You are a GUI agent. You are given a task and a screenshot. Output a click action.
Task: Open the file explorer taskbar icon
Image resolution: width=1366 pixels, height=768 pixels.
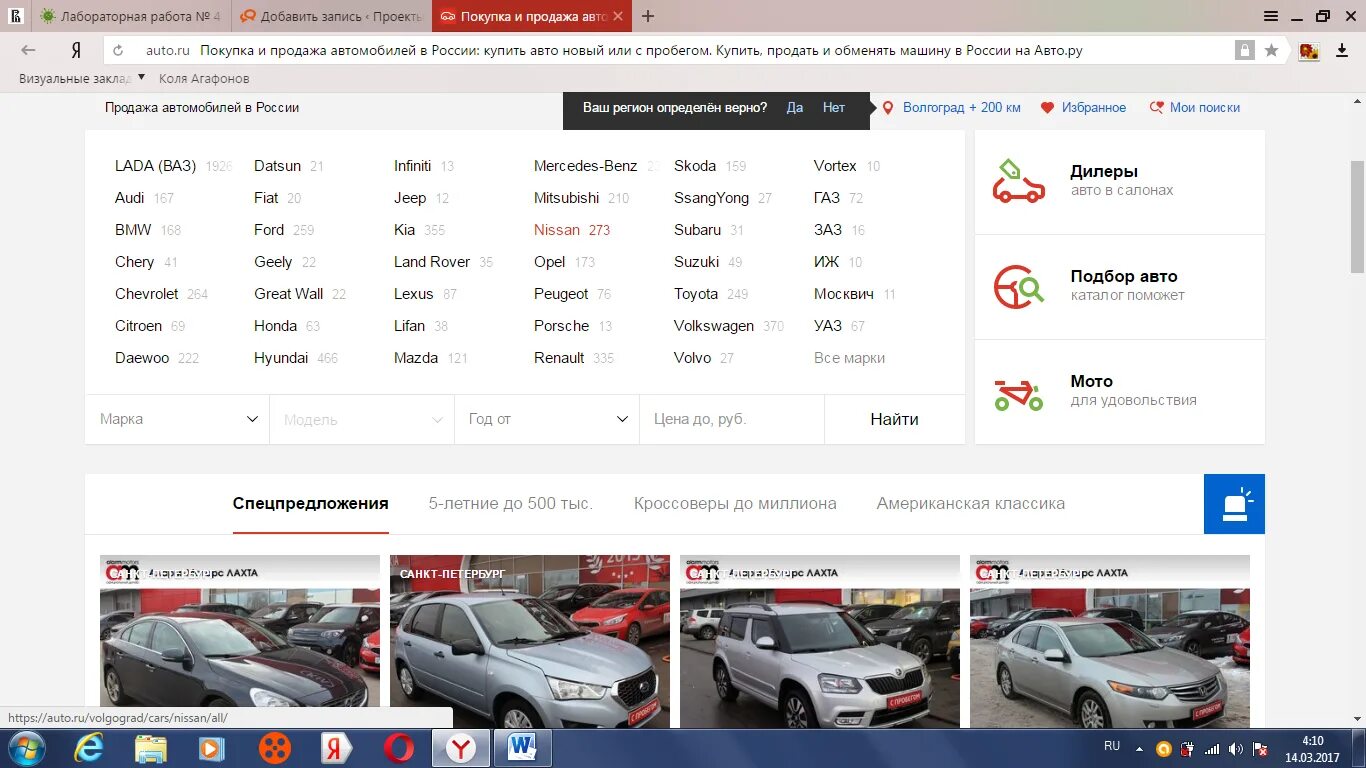pos(151,748)
